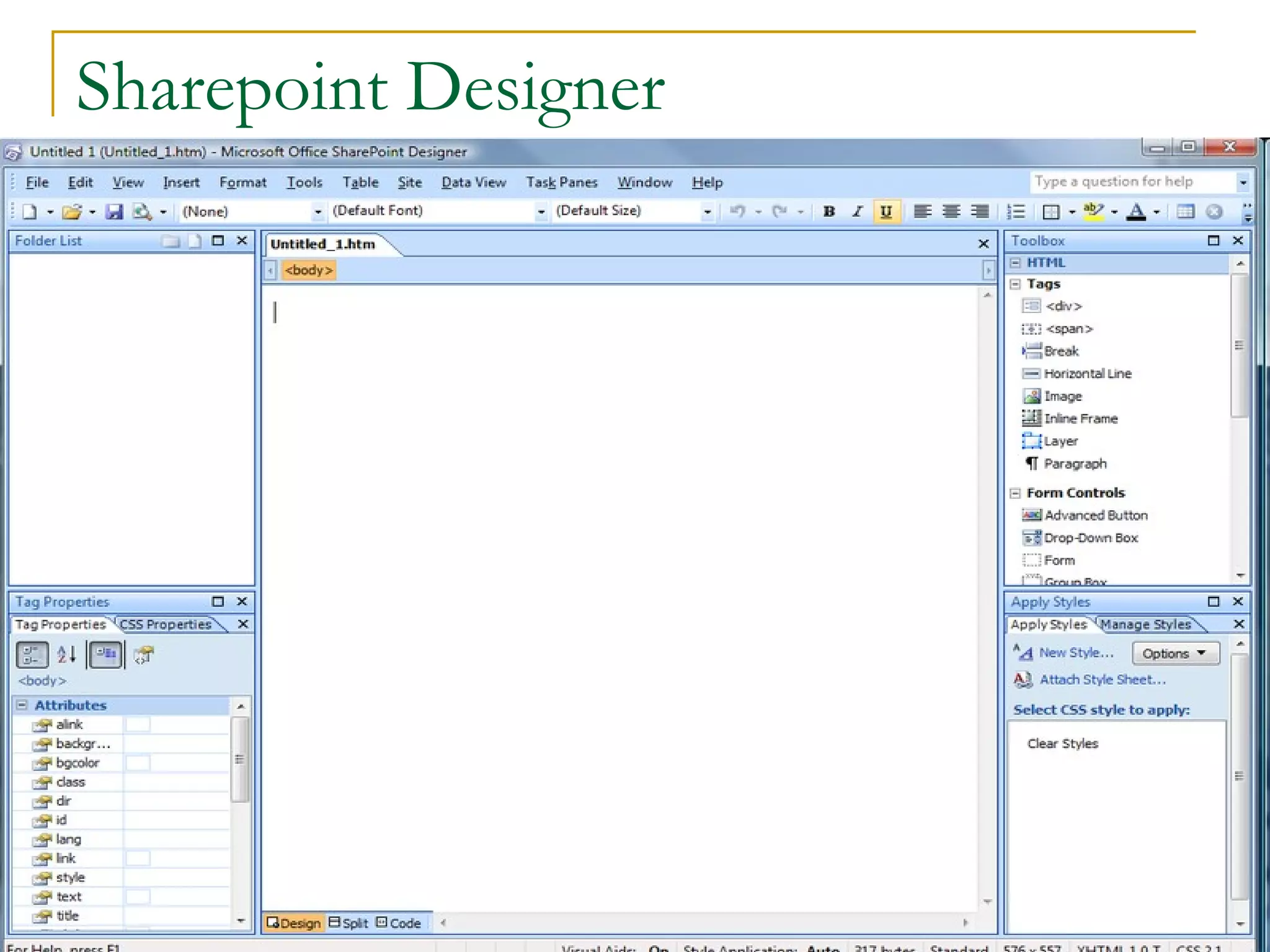Screen dimensions: 1270x952
Task: Toggle Show alphabetized list in Tag Properties
Action: click(67, 654)
